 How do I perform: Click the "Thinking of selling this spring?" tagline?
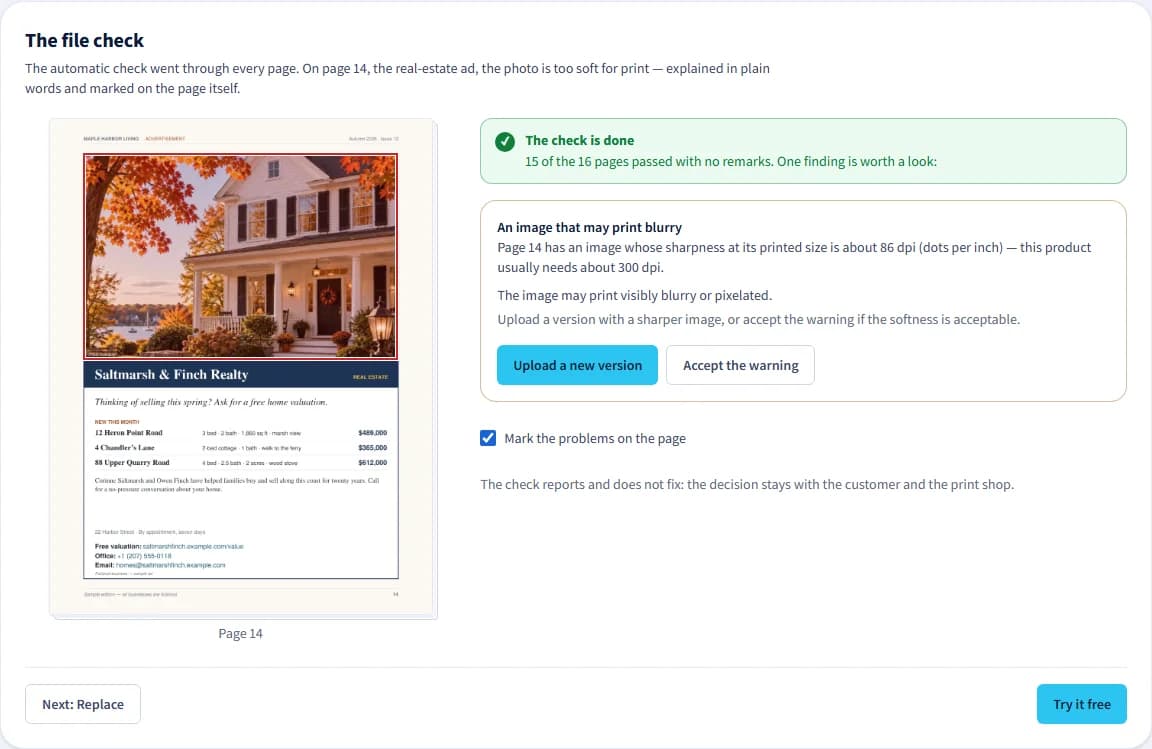click(211, 402)
